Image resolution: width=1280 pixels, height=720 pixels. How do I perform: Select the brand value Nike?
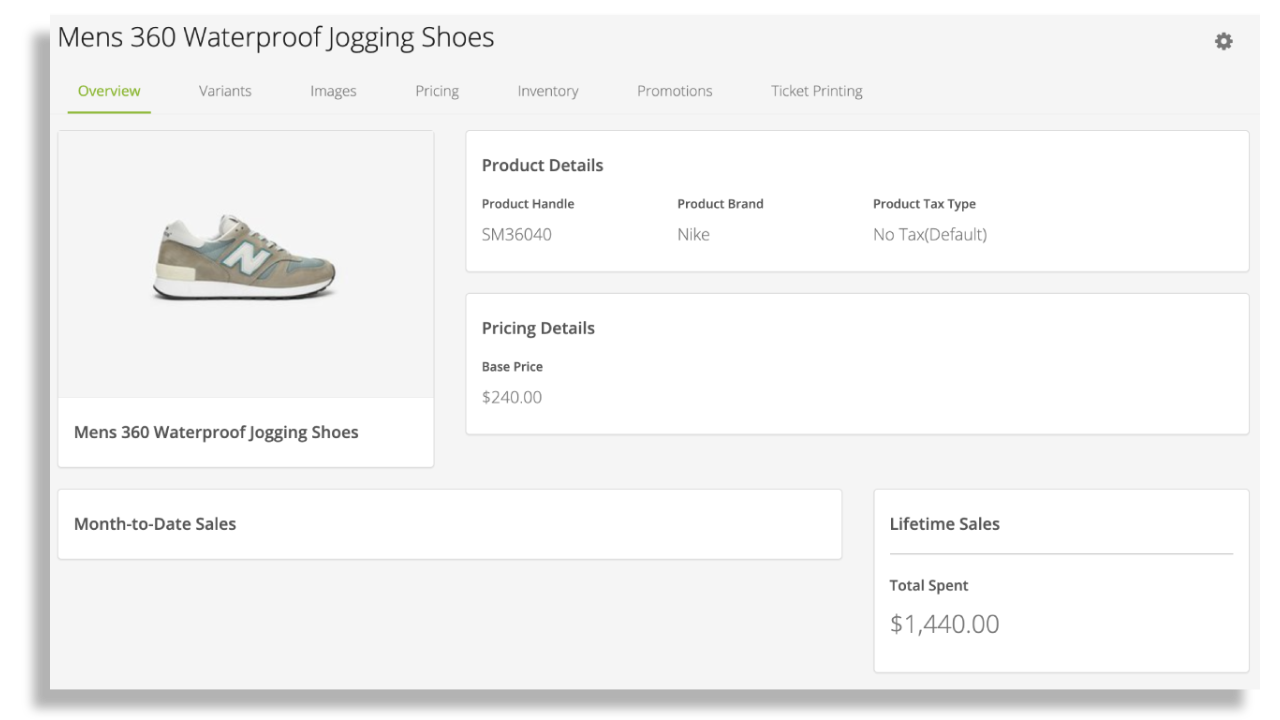click(x=693, y=235)
